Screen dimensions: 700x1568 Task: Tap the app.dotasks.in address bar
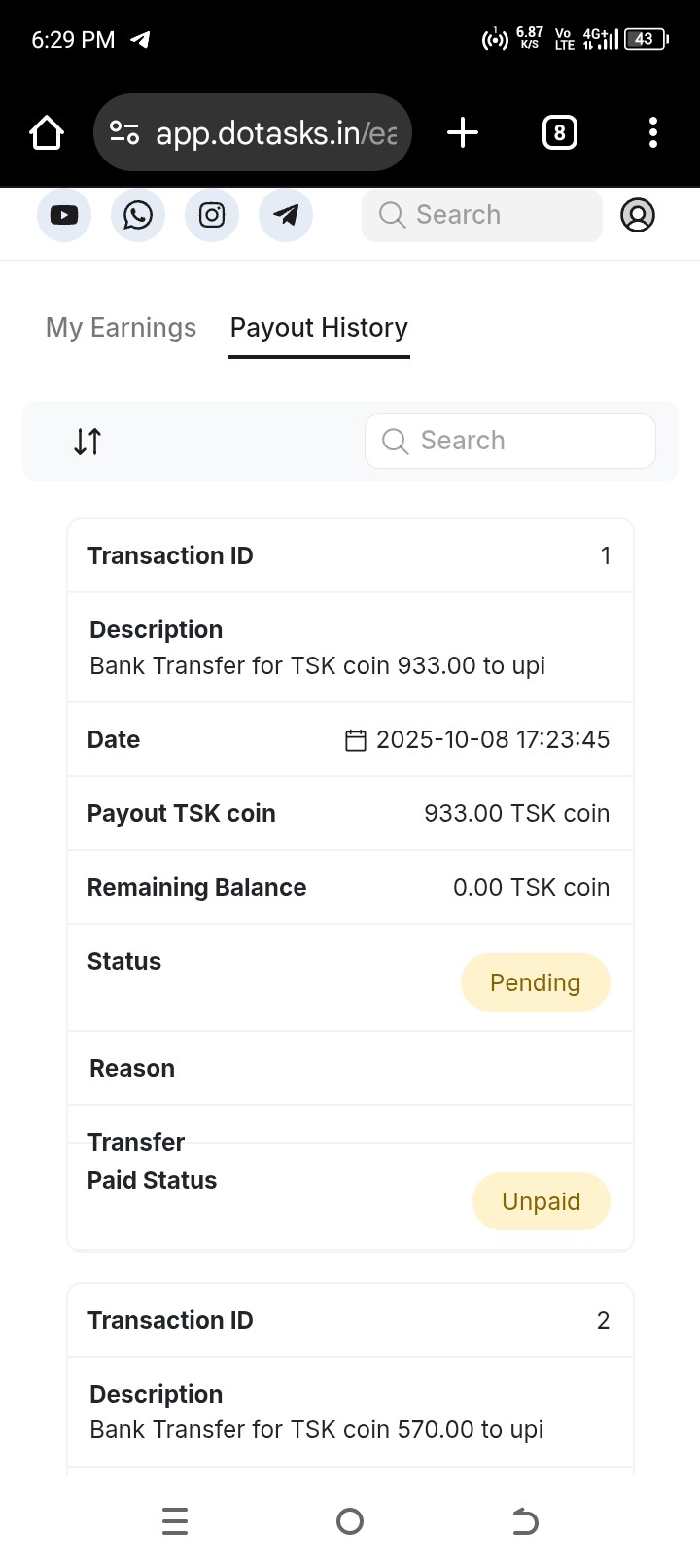pos(276,132)
